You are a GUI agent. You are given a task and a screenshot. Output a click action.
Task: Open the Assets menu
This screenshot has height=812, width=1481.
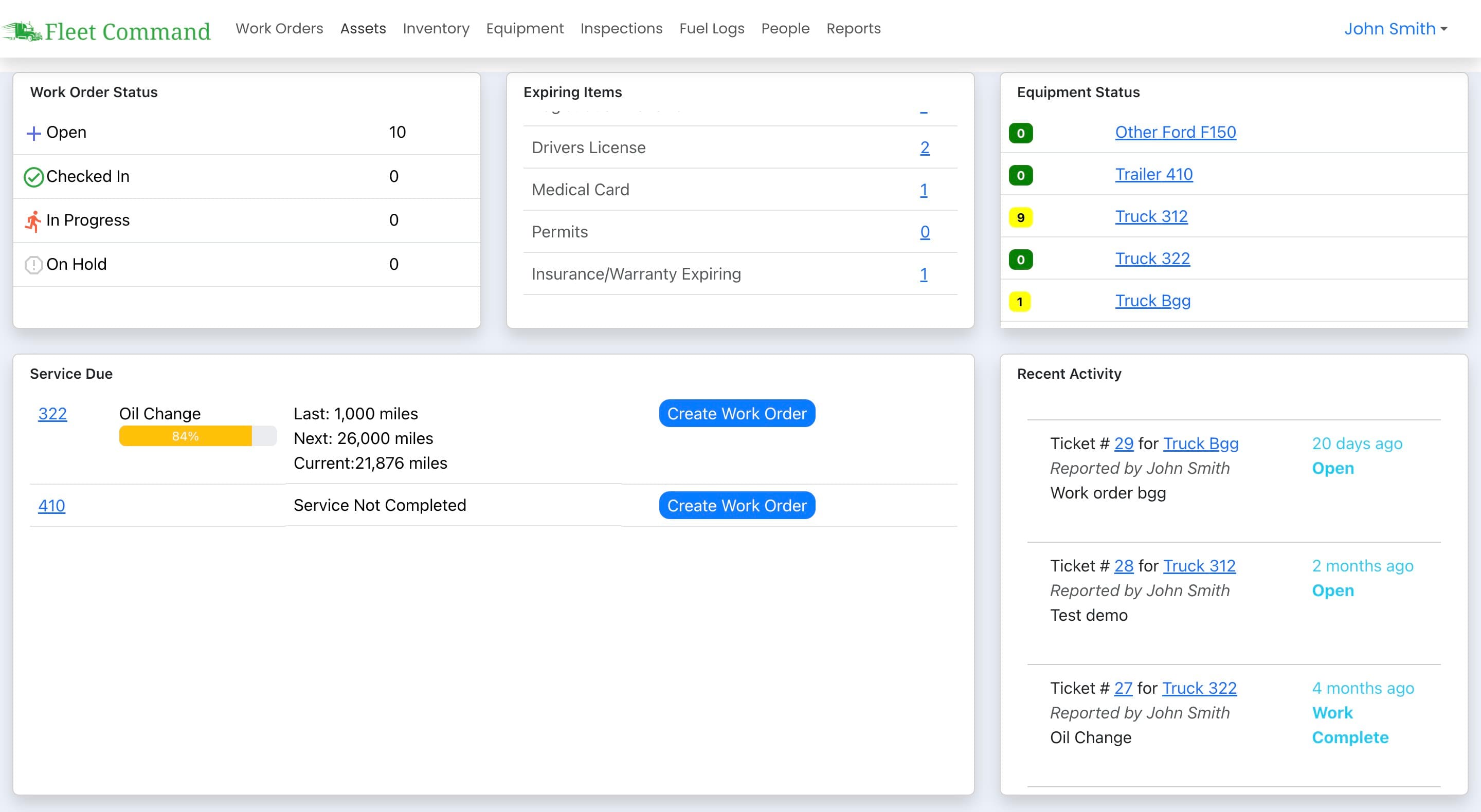(363, 29)
